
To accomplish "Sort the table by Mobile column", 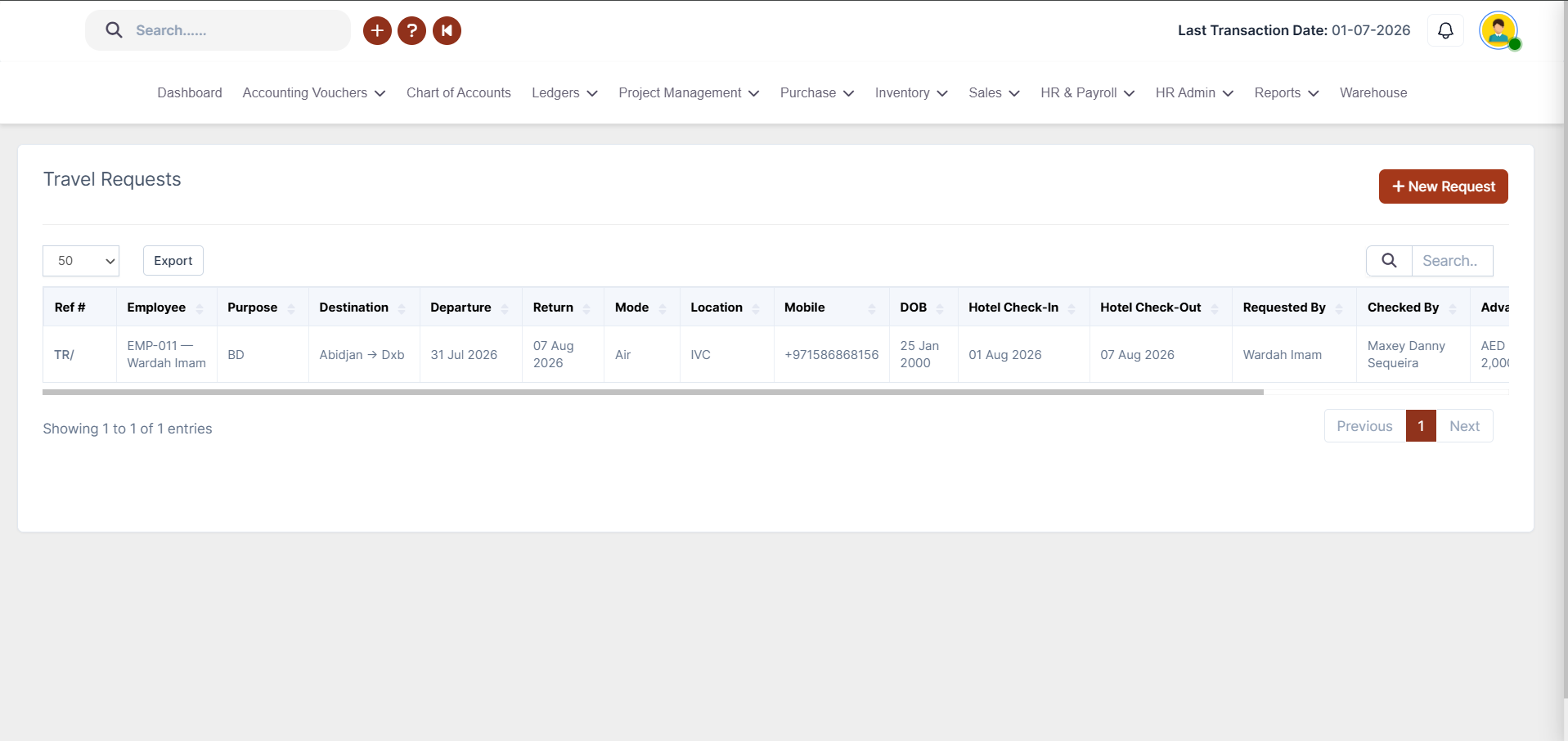I will [x=832, y=308].
